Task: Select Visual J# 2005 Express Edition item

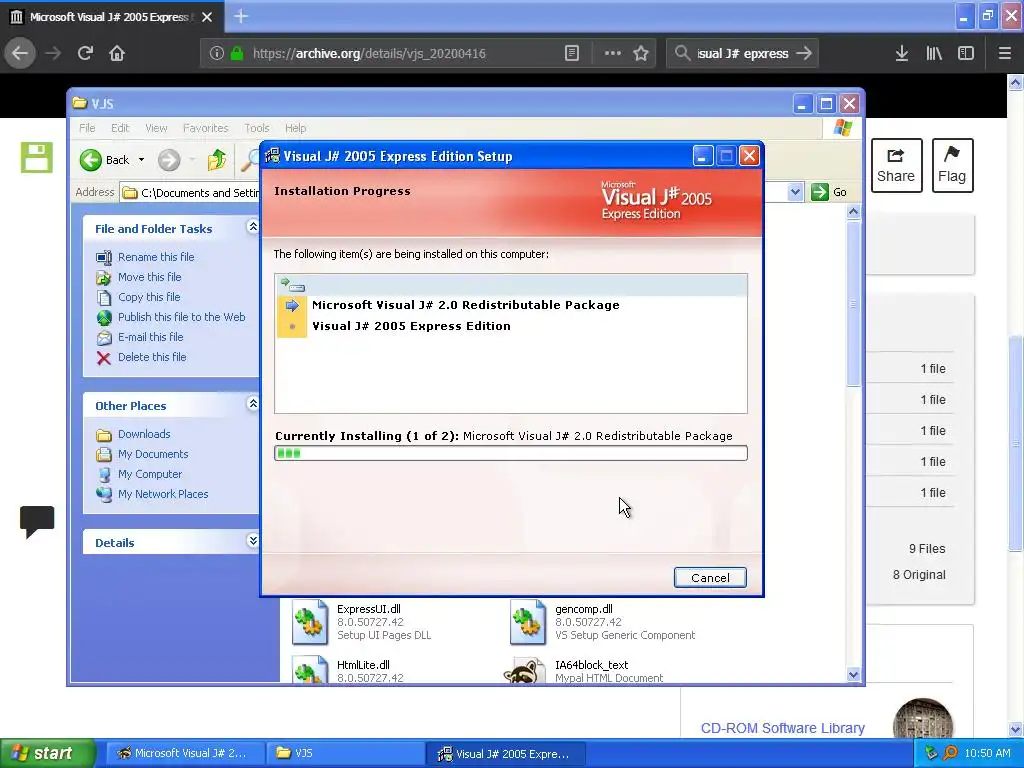Action: click(411, 326)
